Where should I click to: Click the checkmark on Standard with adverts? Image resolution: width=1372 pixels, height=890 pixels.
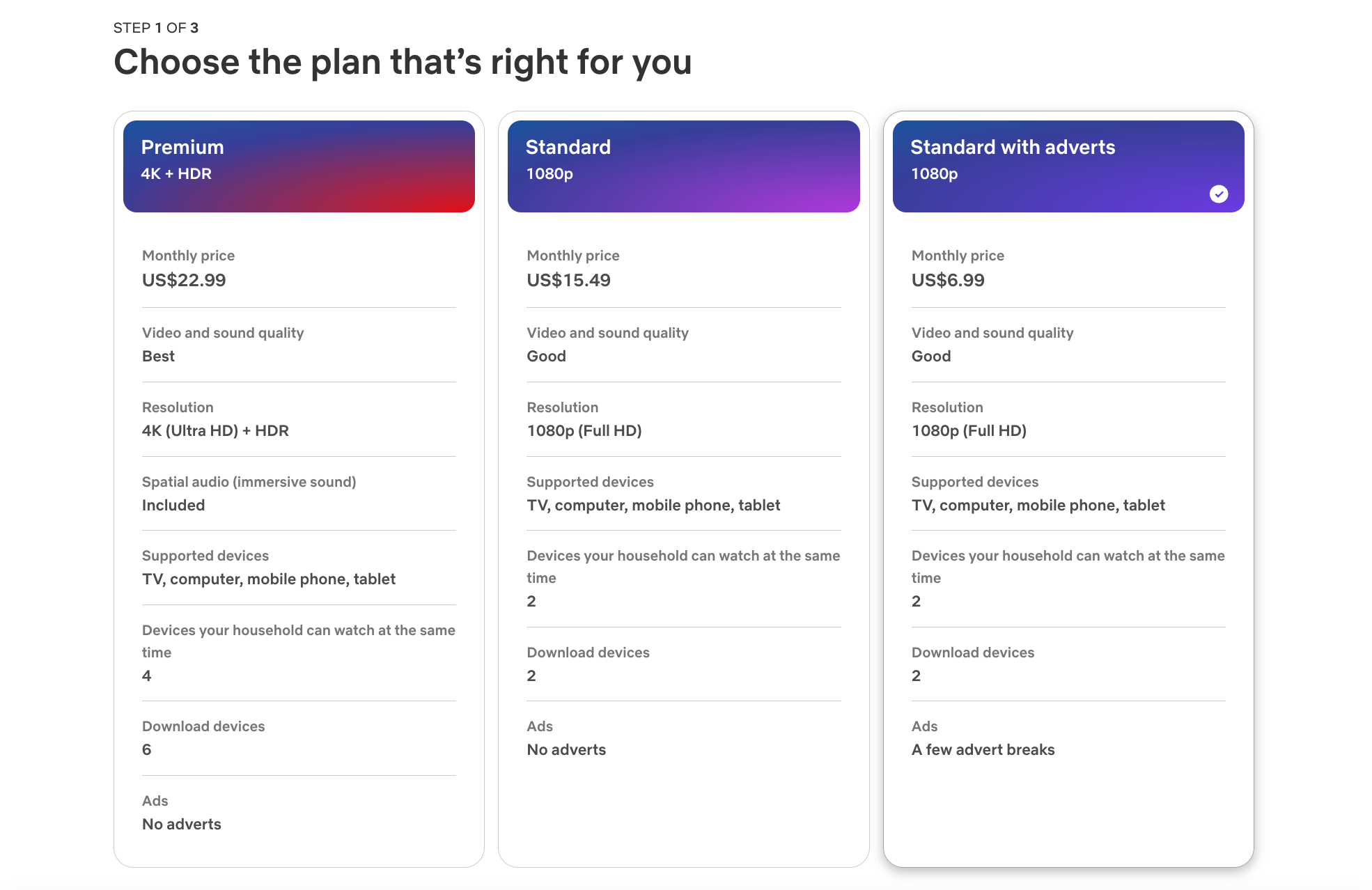pyautogui.click(x=1218, y=194)
